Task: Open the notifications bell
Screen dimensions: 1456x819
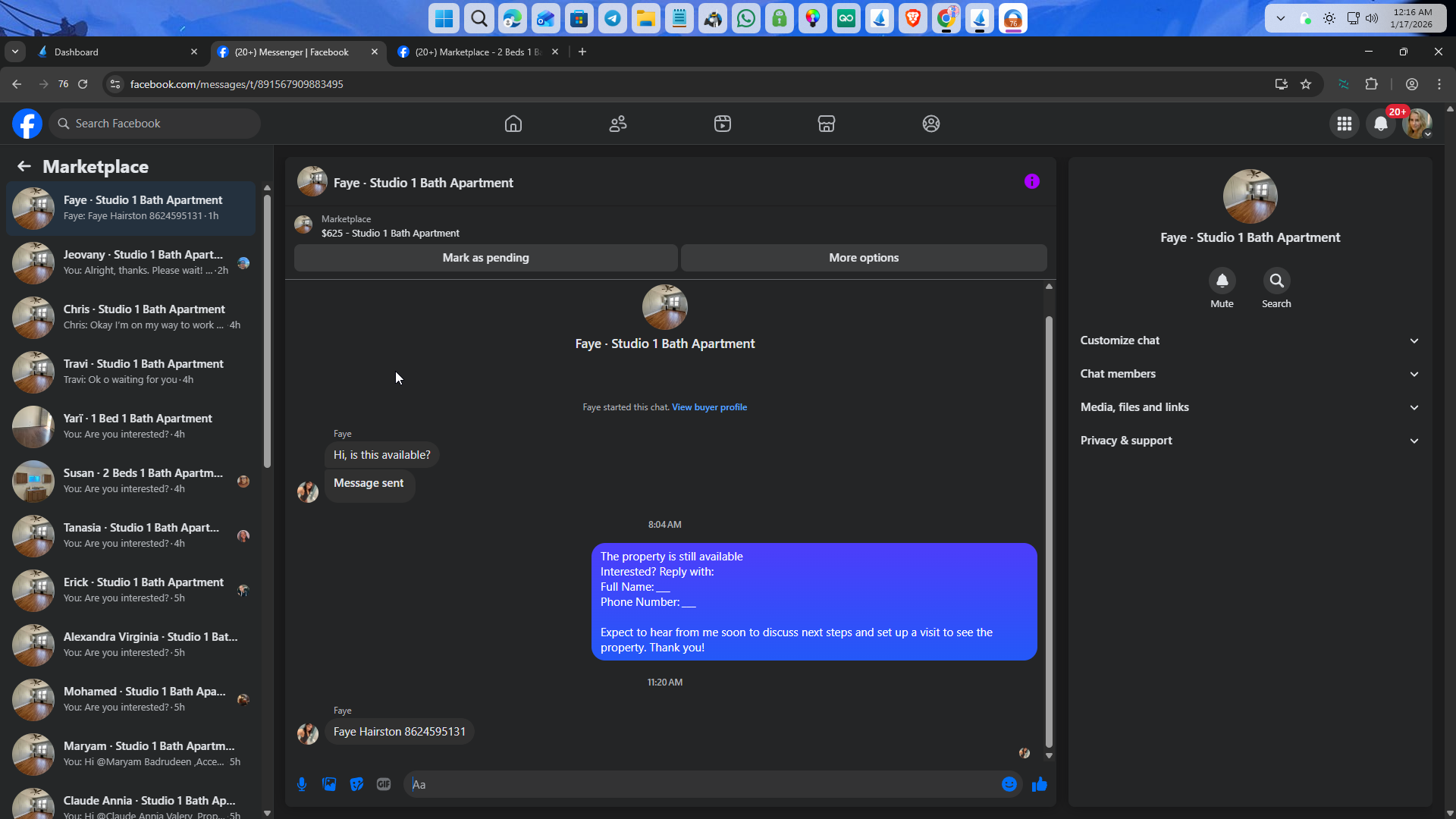Action: click(1380, 124)
